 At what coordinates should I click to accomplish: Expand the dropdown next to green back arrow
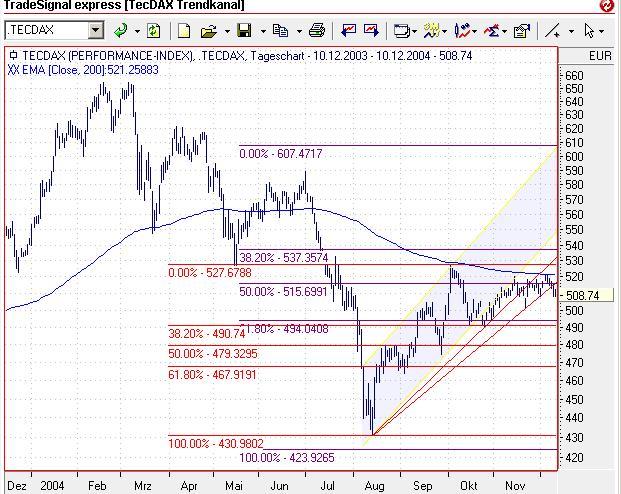click(x=137, y=31)
